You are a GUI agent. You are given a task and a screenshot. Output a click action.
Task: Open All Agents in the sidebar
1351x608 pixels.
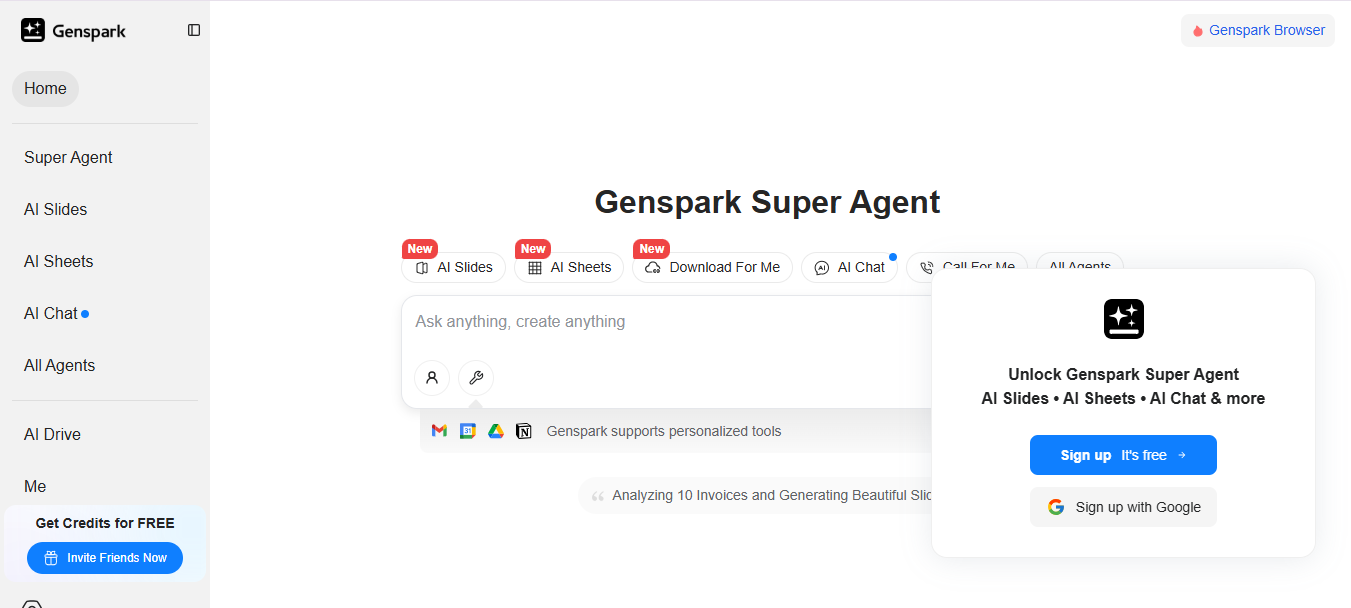[59, 365]
